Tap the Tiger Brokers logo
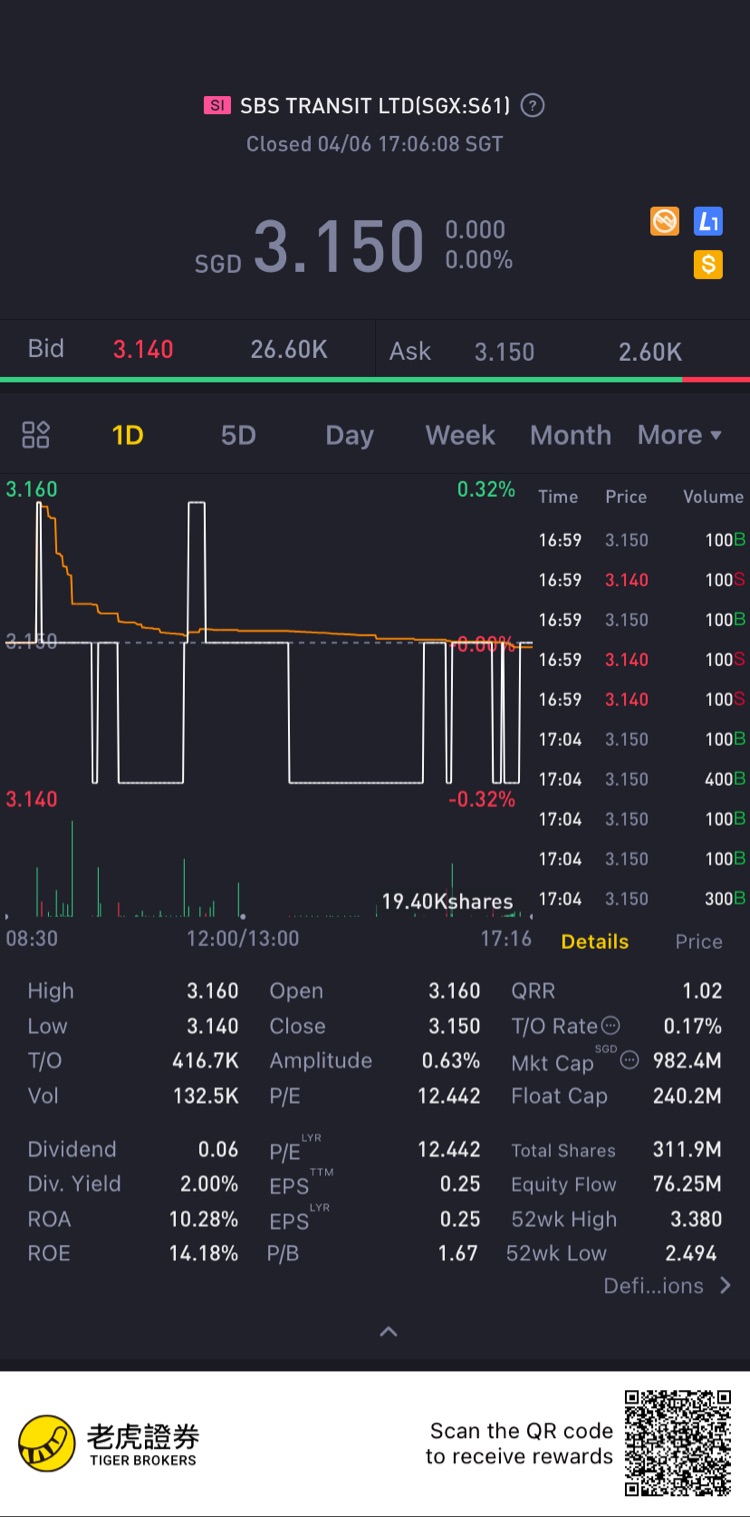The image size is (750, 1517). click(x=108, y=1445)
